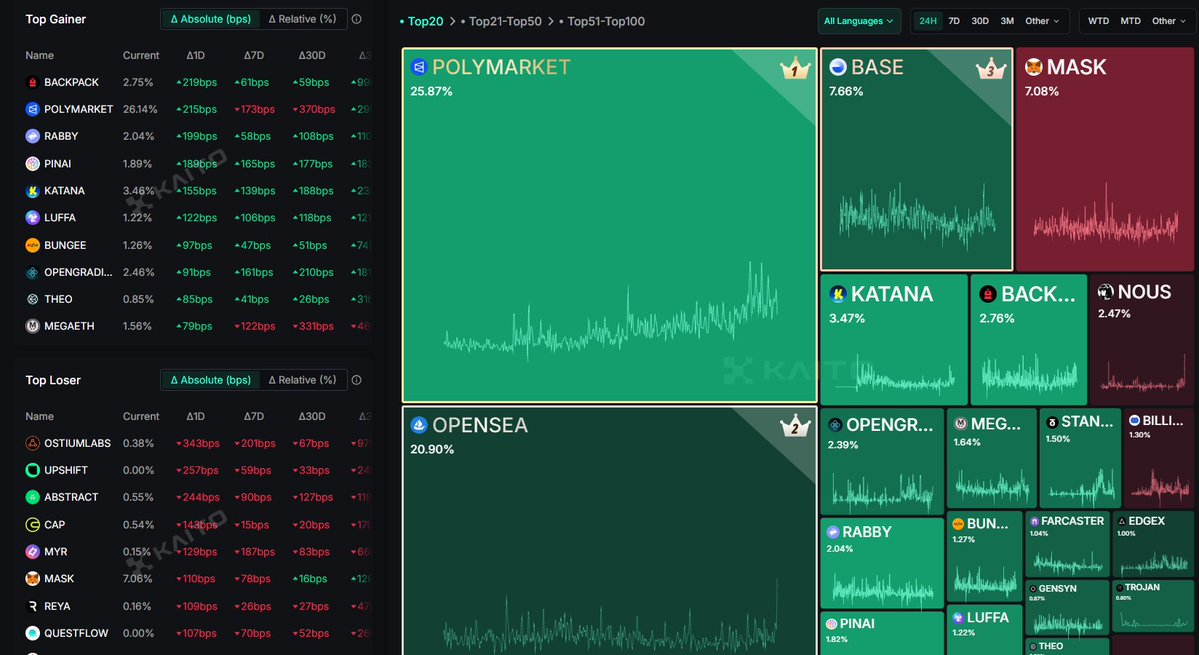The width and height of the screenshot is (1199, 655).
Task: Select Absolute (bps) in Top Gainer
Action: click(x=210, y=19)
